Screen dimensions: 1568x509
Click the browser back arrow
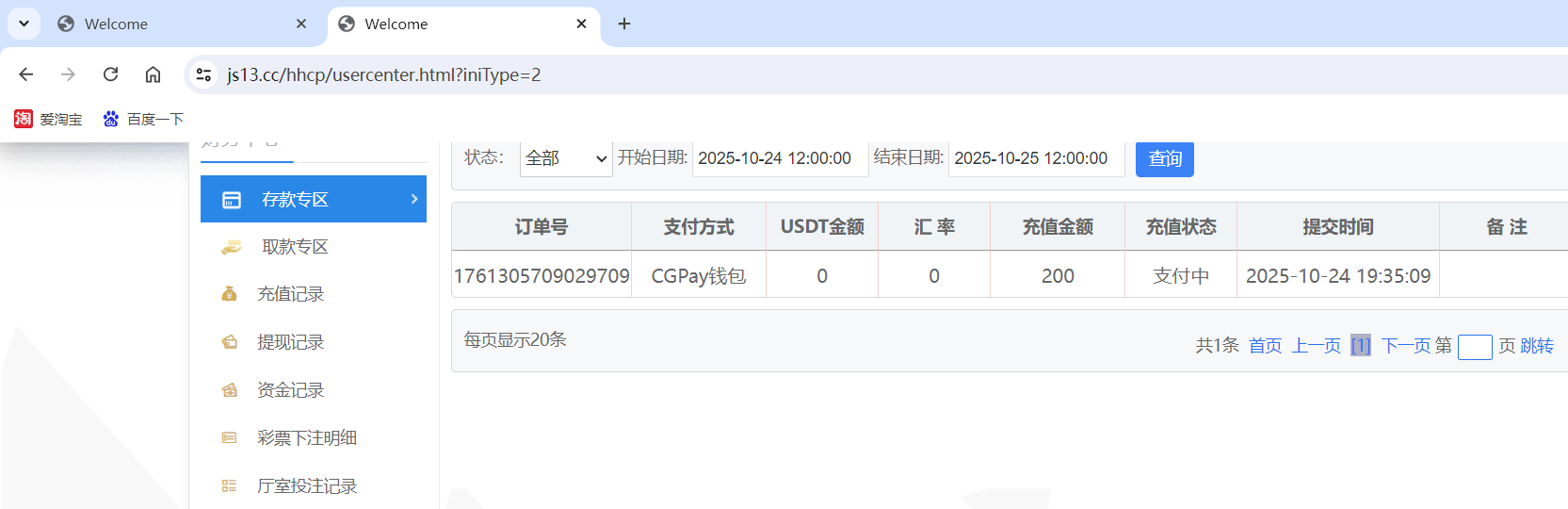pyautogui.click(x=26, y=74)
